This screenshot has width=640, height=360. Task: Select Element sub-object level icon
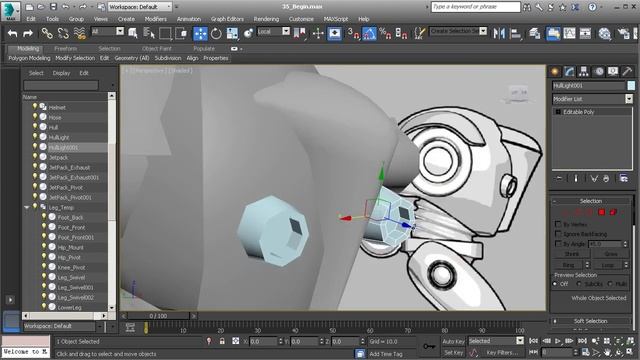[613, 212]
